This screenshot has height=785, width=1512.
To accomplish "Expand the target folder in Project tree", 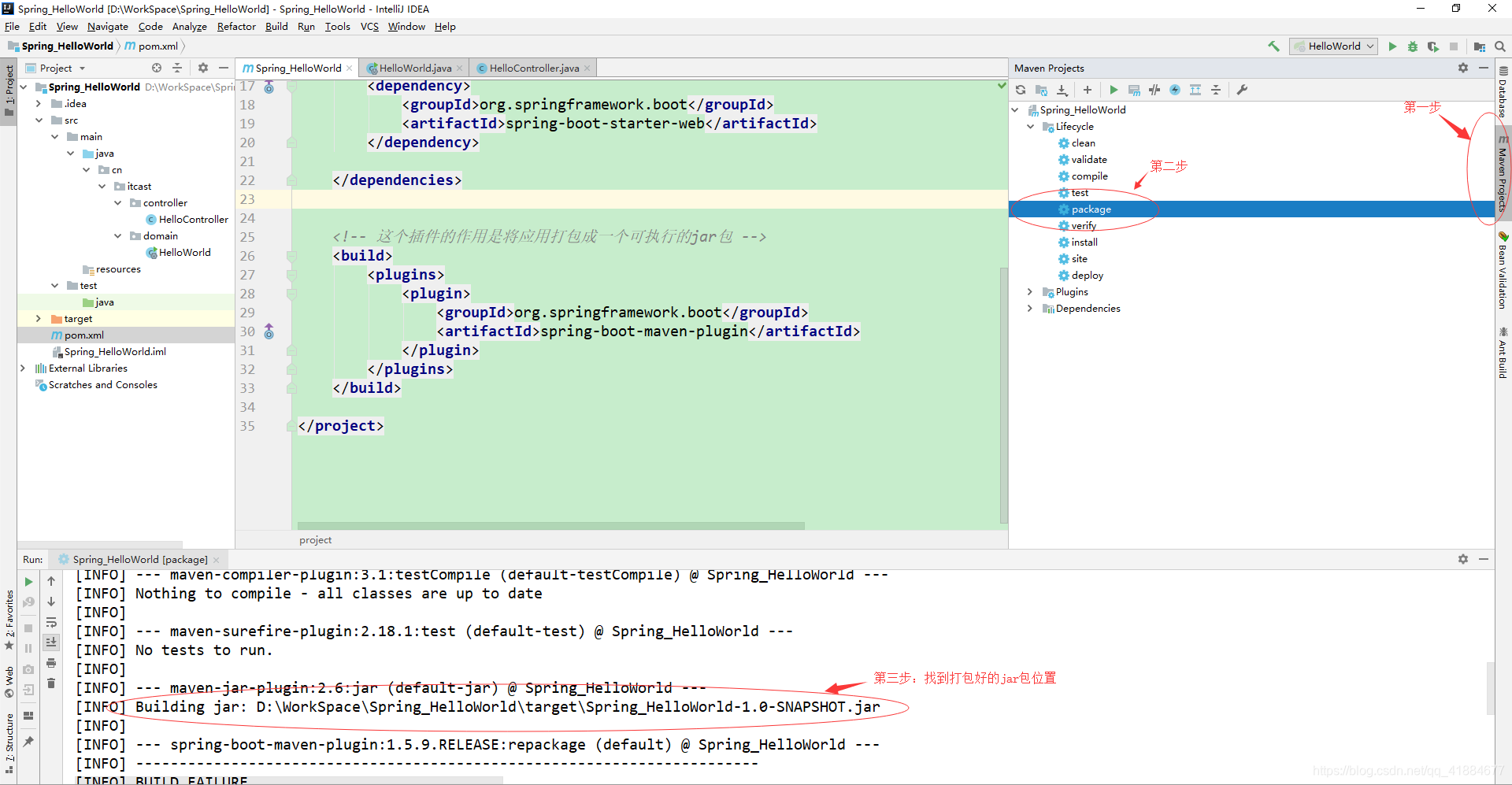I will [39, 319].
